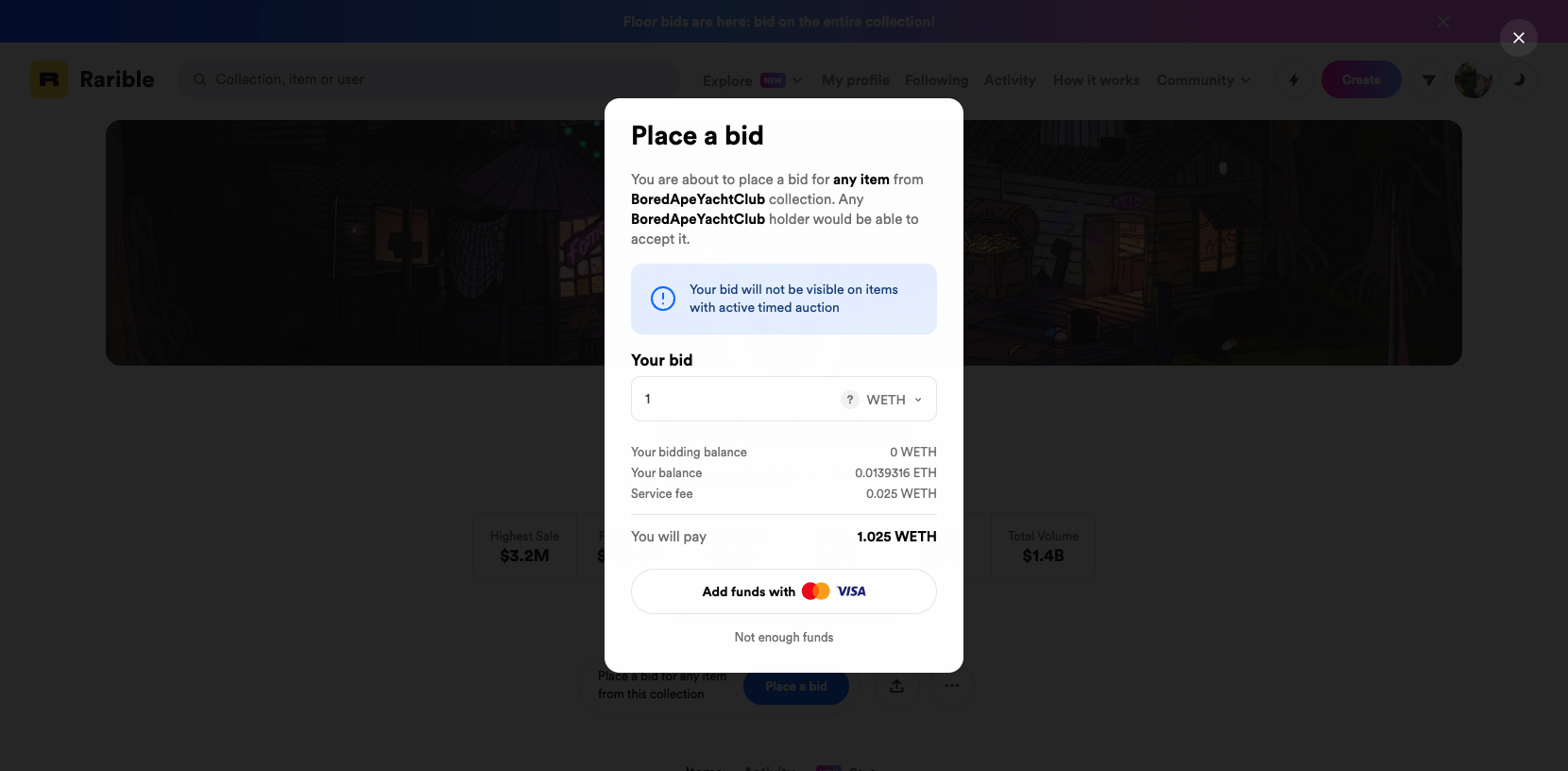Screen dimensions: 1568x771
Task: Toggle dark mode with the moon icon
Action: pos(1519,80)
